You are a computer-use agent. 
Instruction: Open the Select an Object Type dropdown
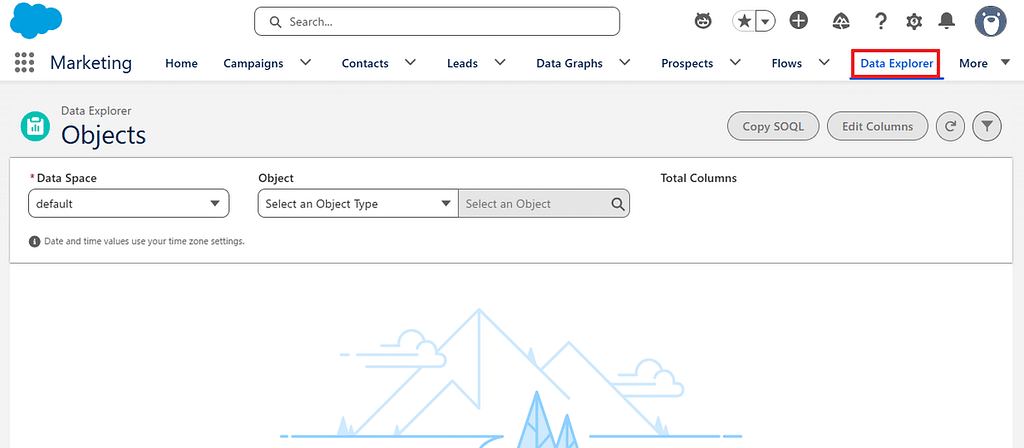tap(359, 204)
